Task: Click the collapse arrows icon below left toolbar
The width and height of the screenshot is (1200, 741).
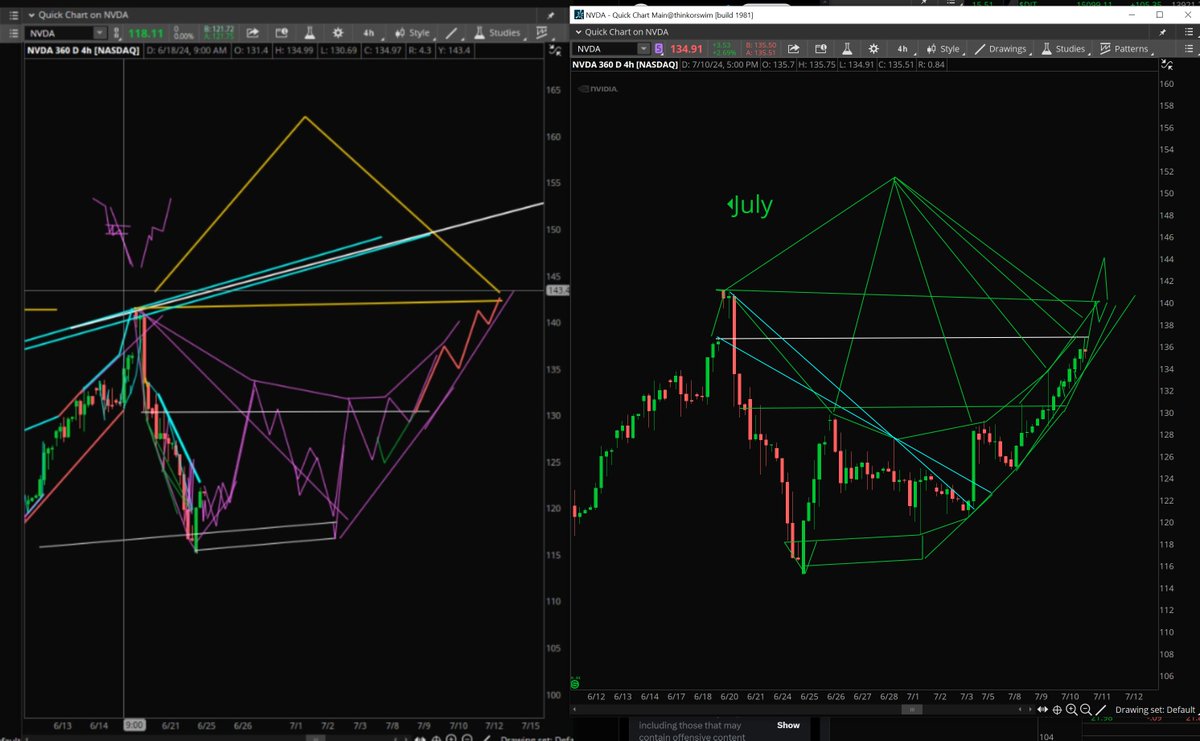Action: pyautogui.click(x=553, y=49)
